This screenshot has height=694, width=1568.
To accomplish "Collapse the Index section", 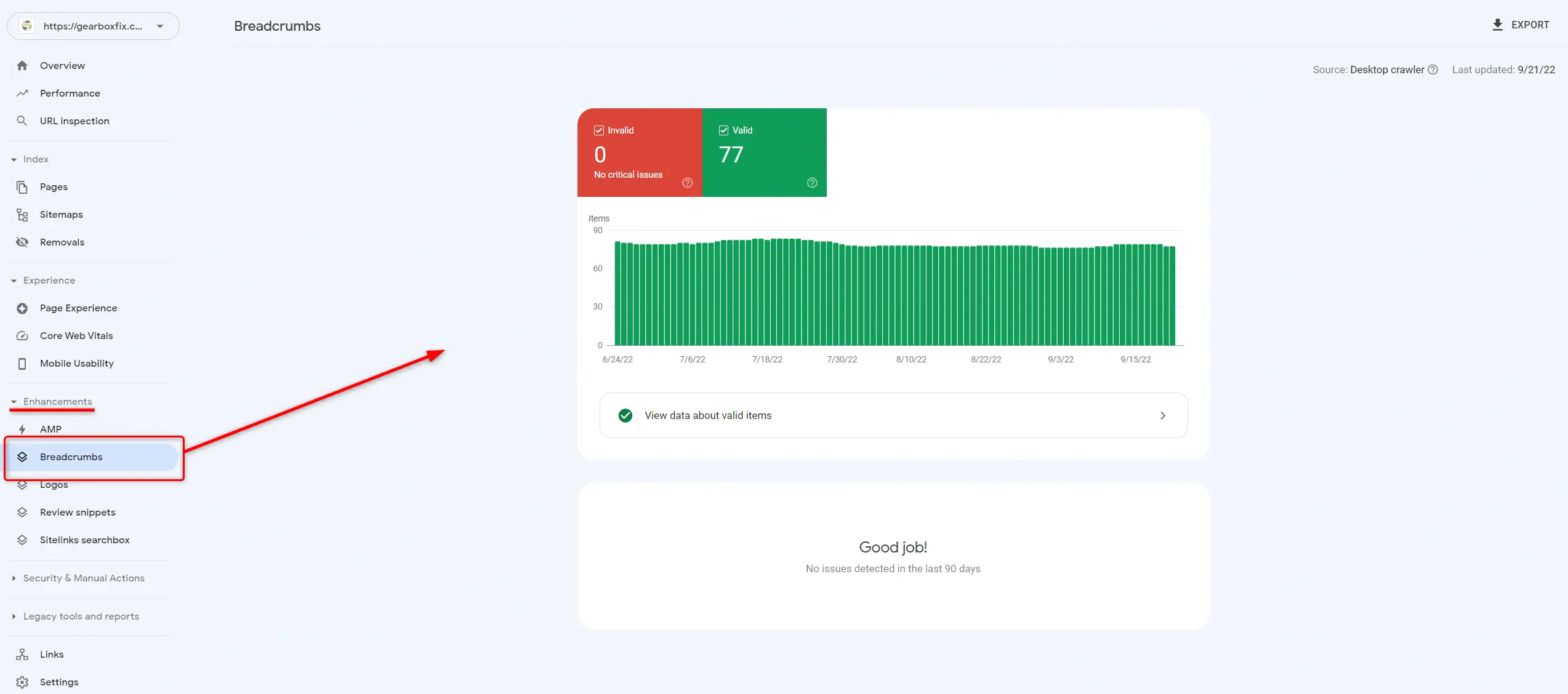I will 14,159.
